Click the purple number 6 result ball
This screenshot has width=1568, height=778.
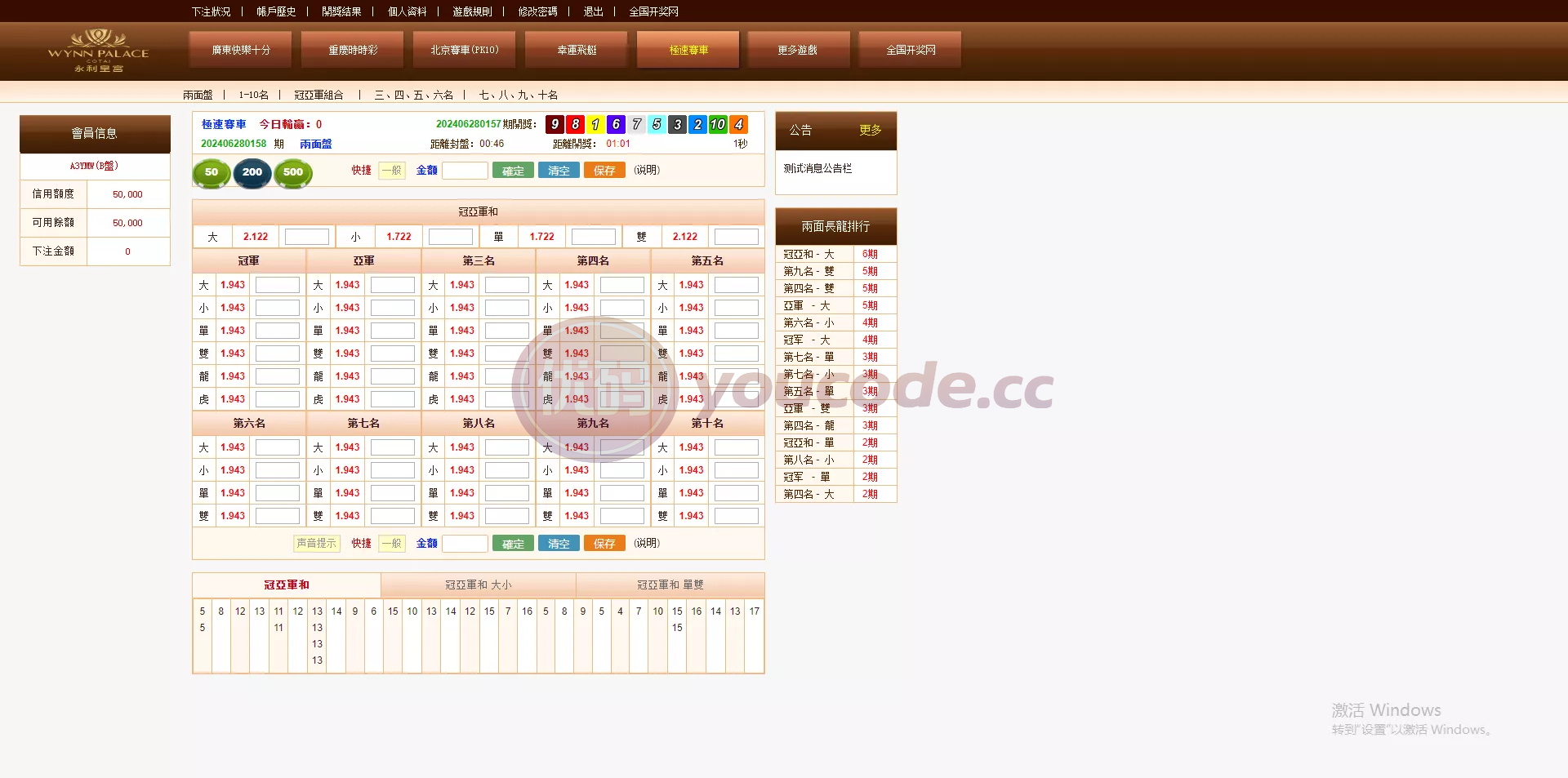616,124
